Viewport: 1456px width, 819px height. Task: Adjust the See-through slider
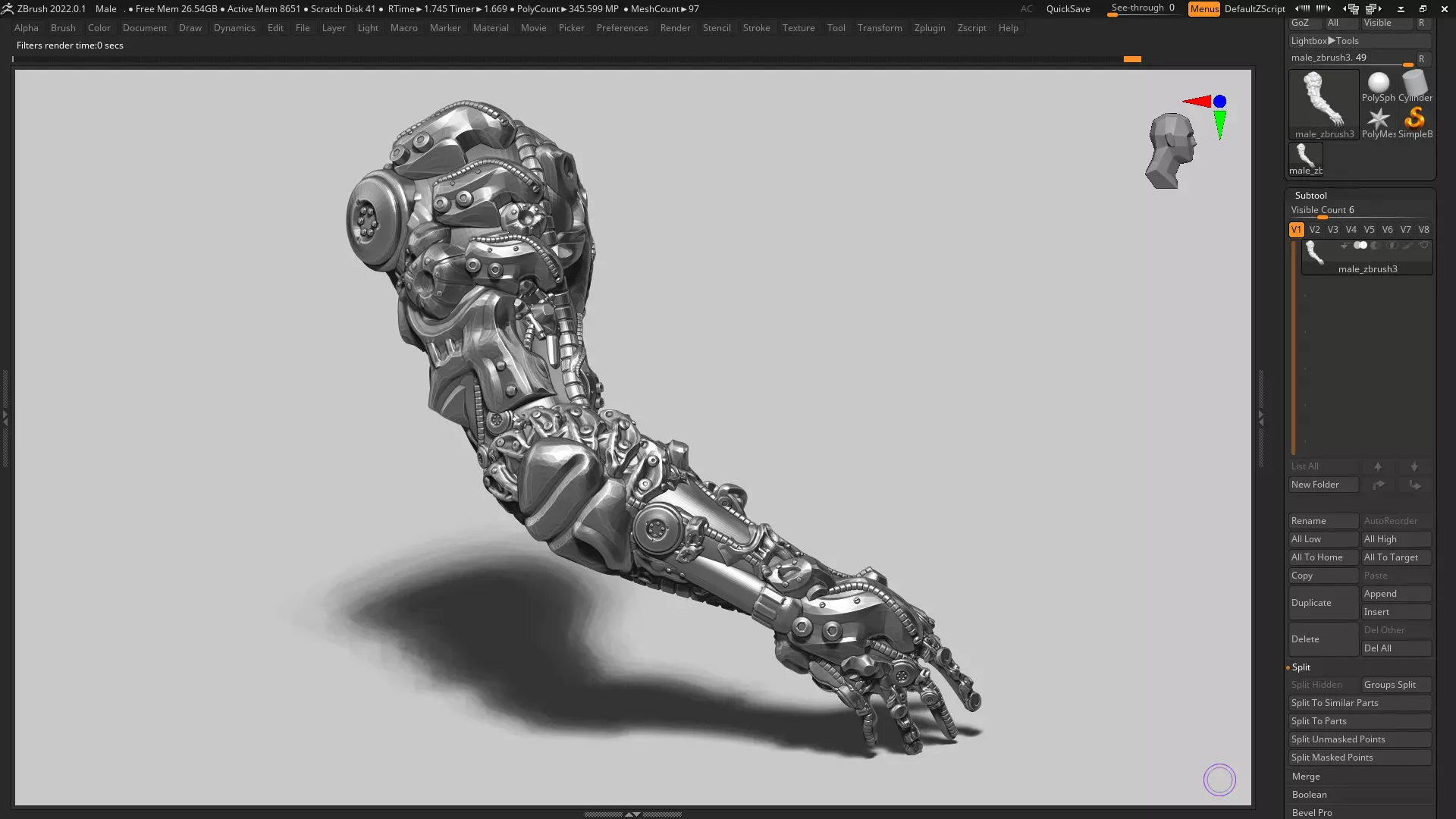[1143, 9]
